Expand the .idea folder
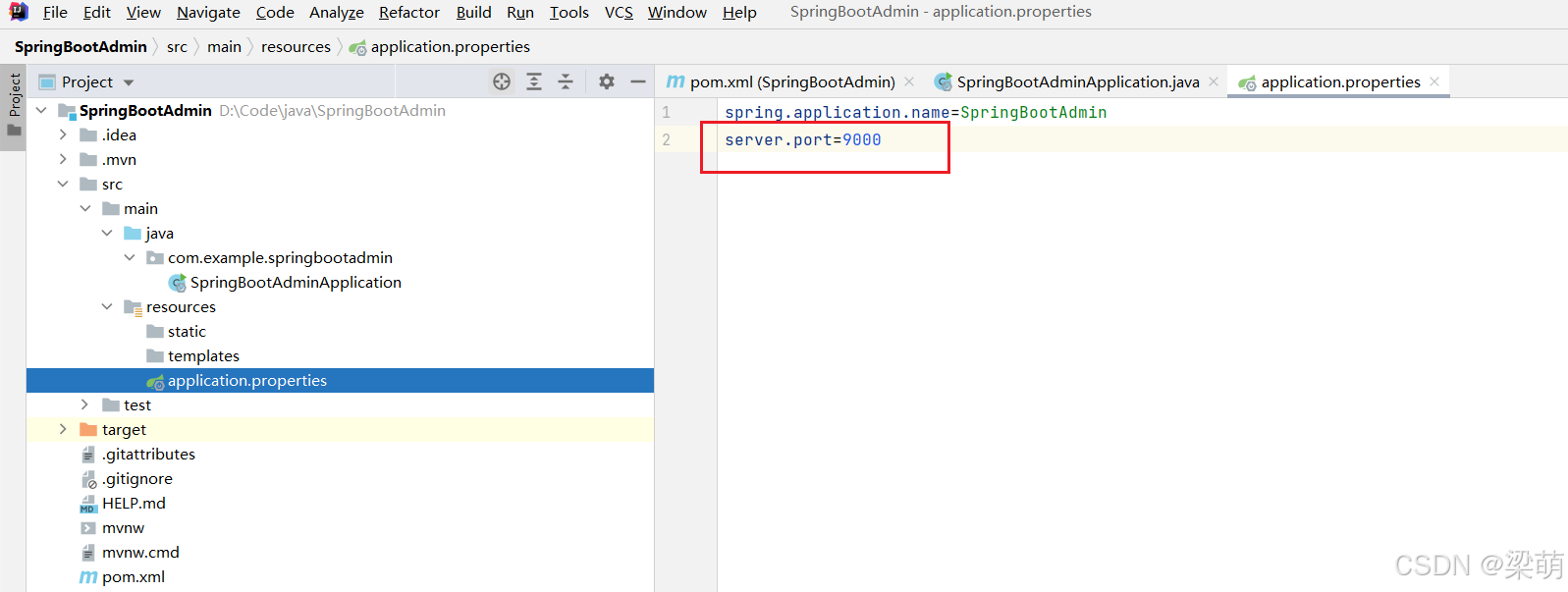Screen dimensions: 1568x592 63,135
